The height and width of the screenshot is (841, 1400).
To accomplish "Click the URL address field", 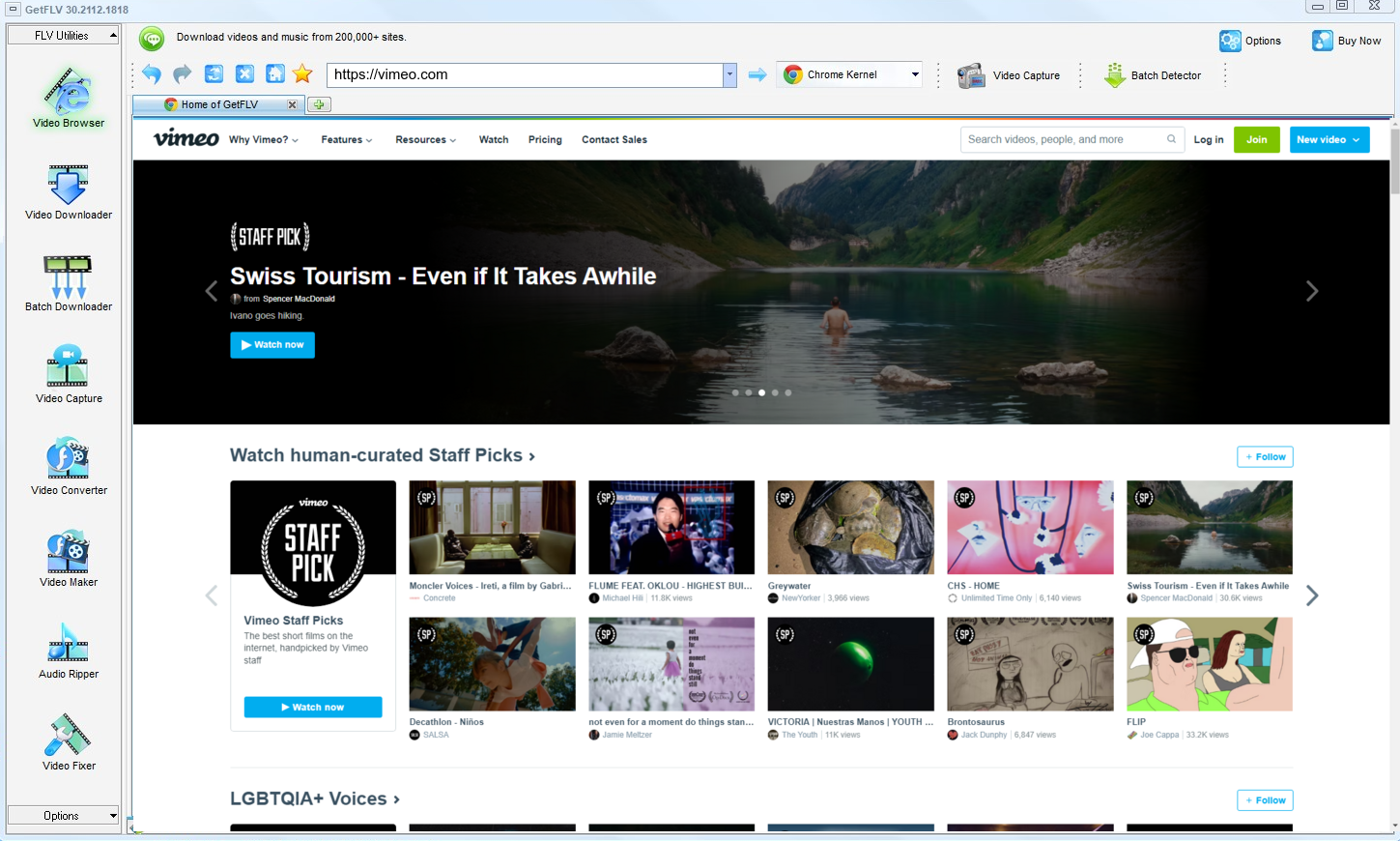I will tap(526, 74).
